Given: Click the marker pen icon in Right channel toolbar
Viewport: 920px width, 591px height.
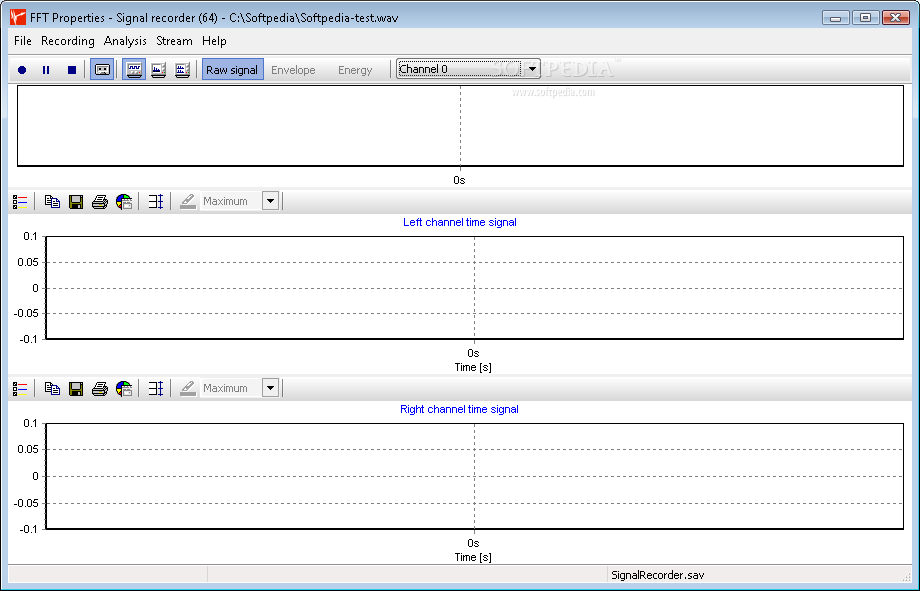Looking at the screenshot, I should tap(187, 389).
